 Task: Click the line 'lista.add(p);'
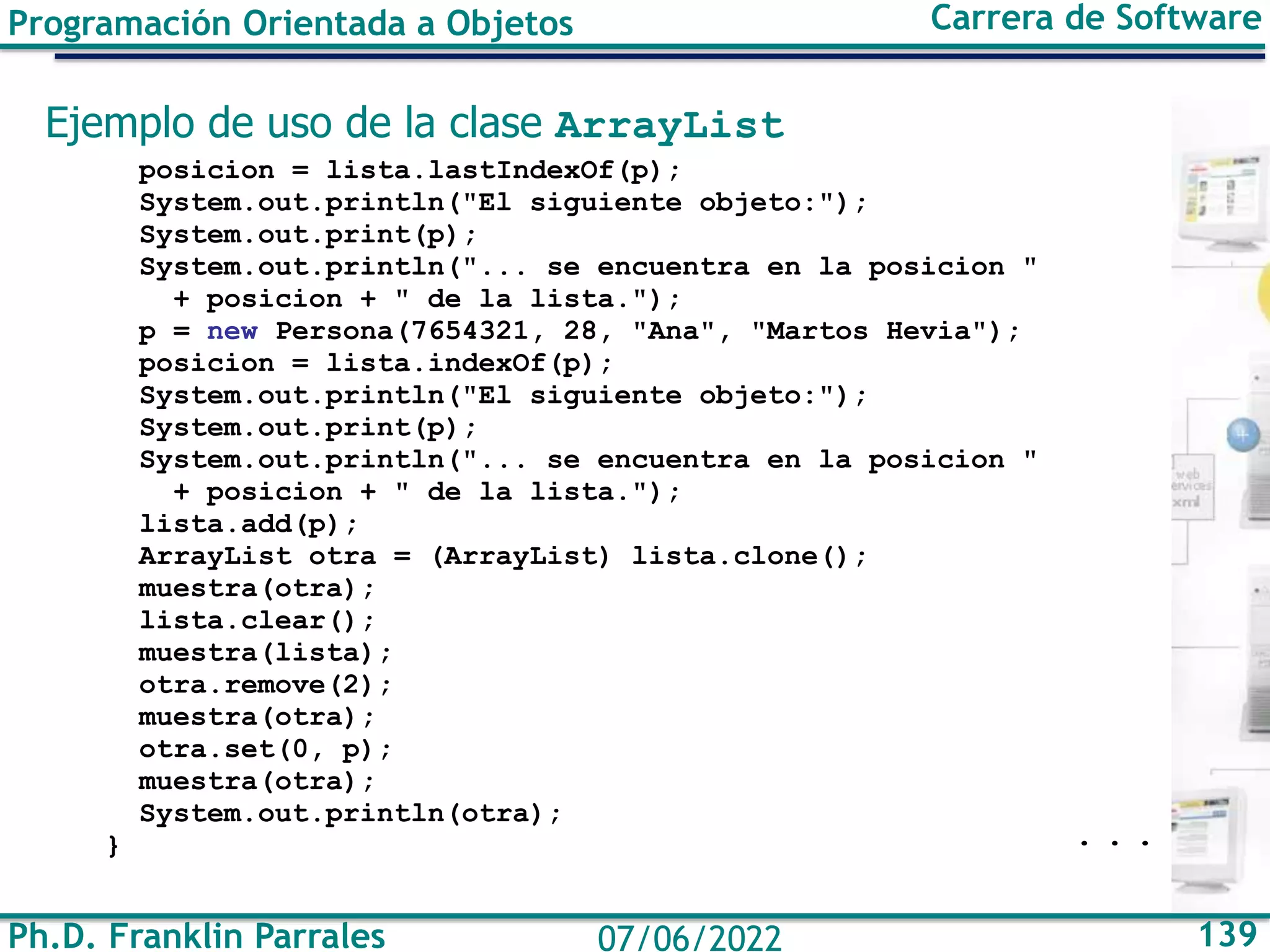[248, 524]
